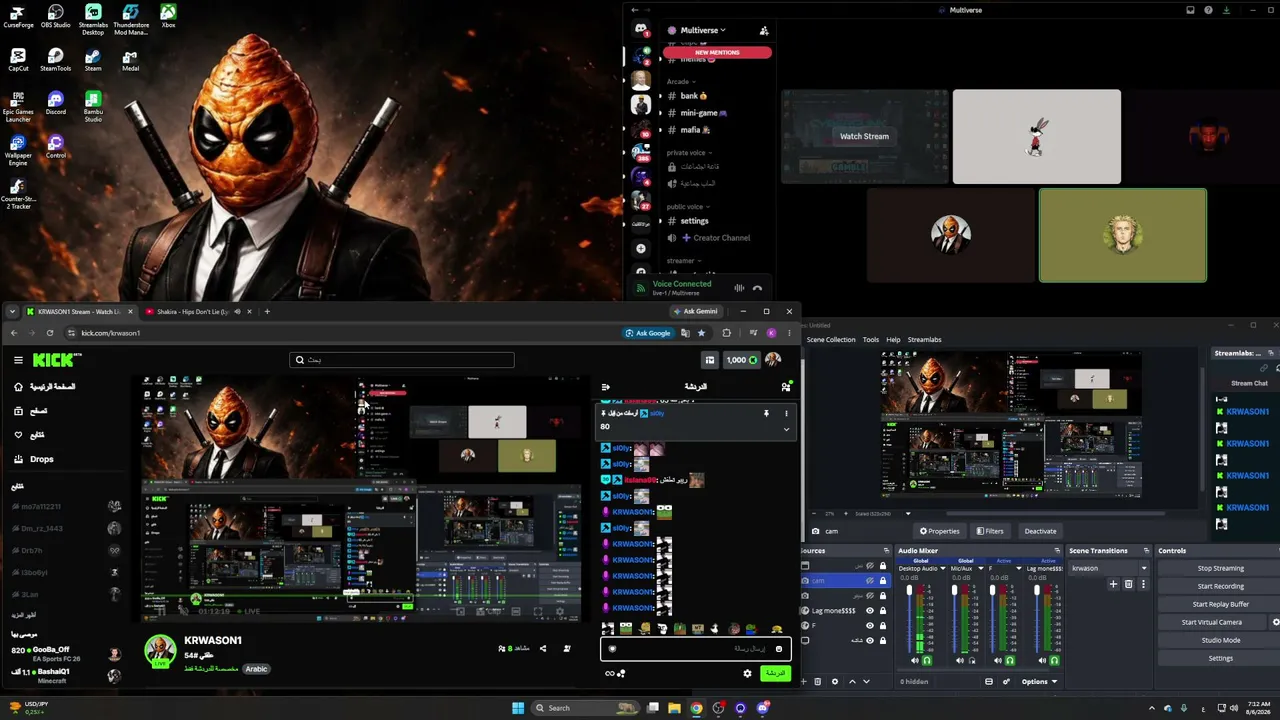Open the Kick hamburger menu icon

pos(18,360)
